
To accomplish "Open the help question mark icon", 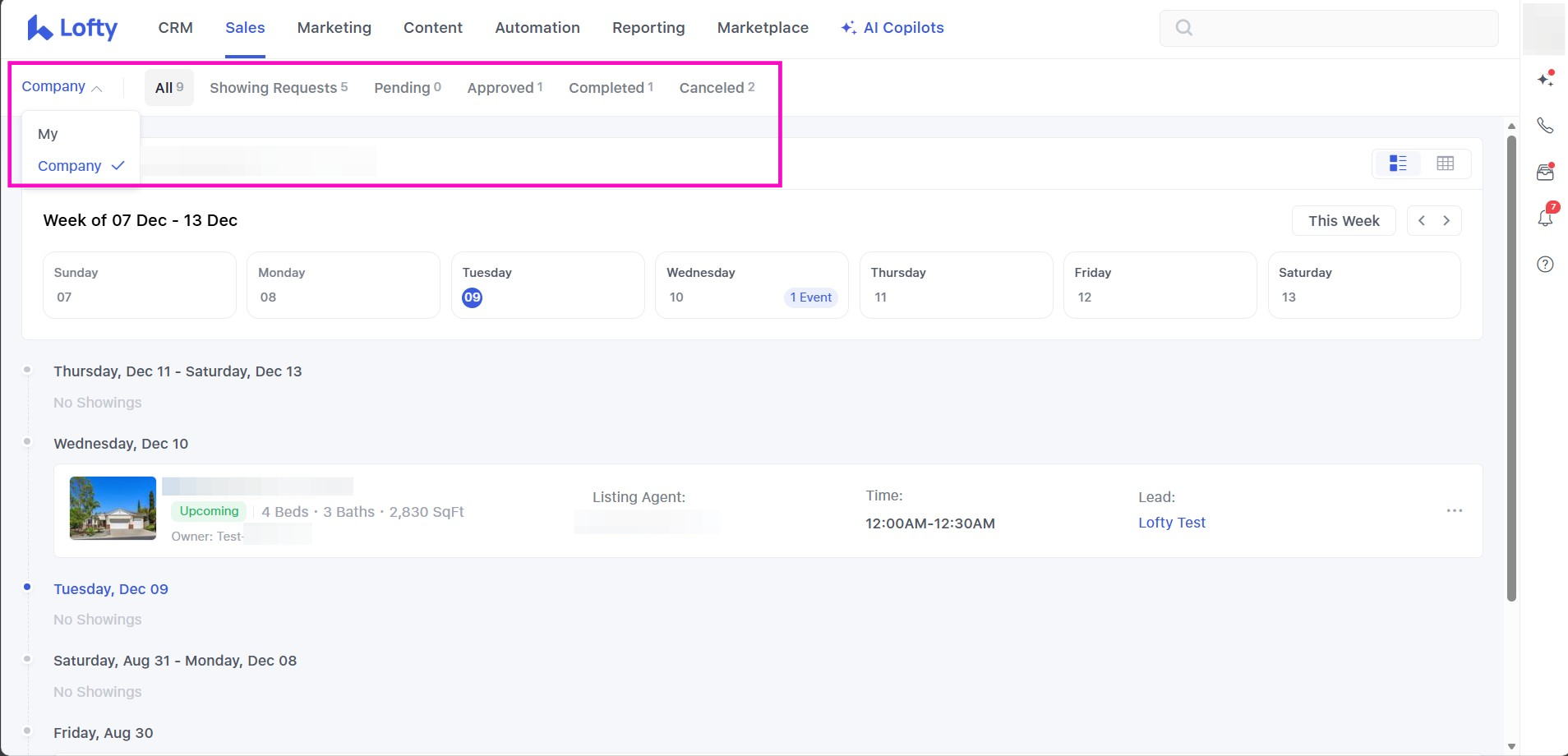I will 1545,264.
